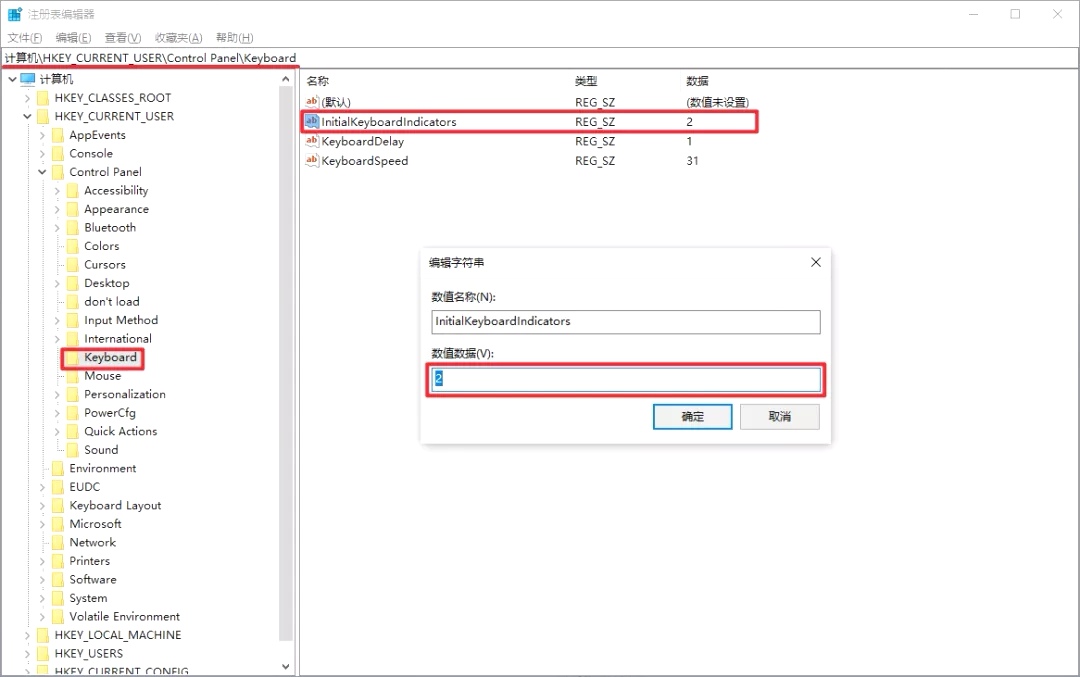This screenshot has height=677, width=1080.
Task: Click the registry editor app icon
Action: 14,14
